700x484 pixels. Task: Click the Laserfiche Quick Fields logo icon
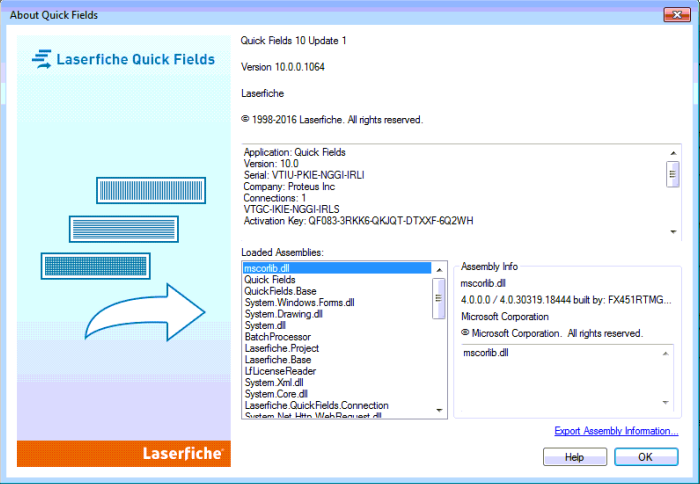tap(42, 59)
